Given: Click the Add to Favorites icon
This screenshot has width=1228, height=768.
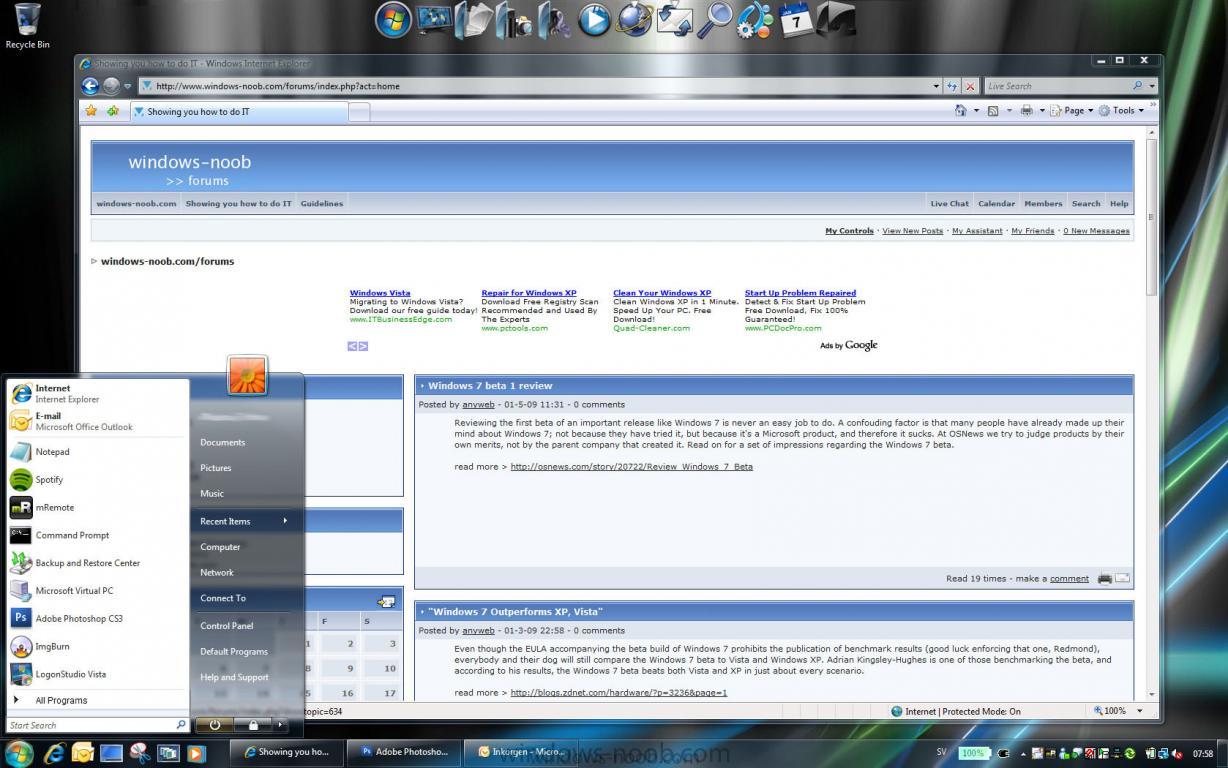Looking at the screenshot, I should tap(113, 111).
